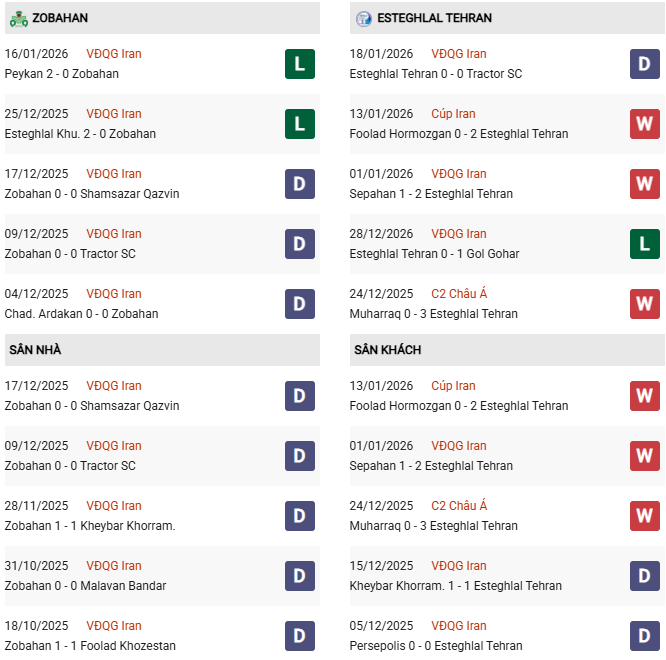The width and height of the screenshot is (666, 660).
Task: Click the D badge for Esteghlal Tehran vs Tractor SC
Action: [645, 64]
